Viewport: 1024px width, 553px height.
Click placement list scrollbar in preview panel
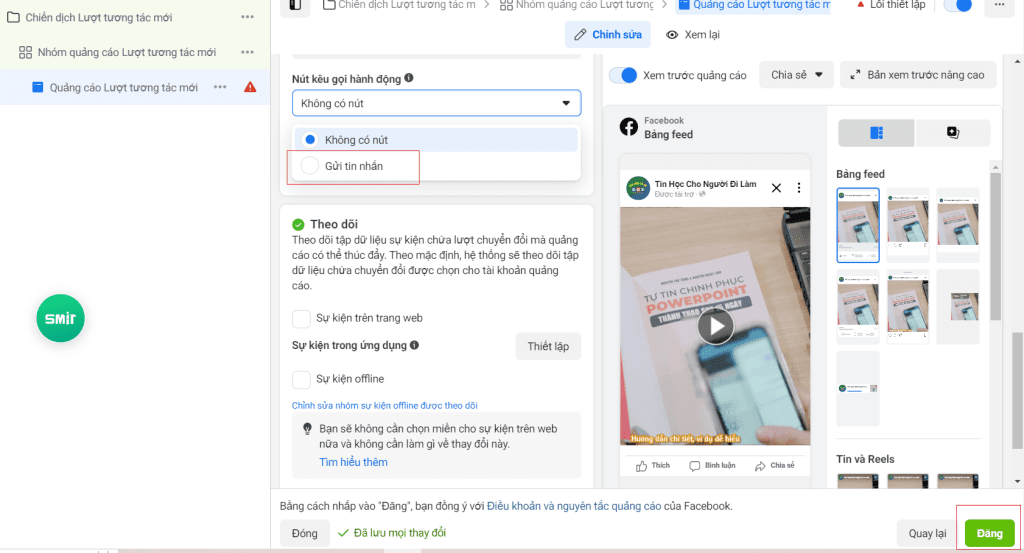click(995, 247)
